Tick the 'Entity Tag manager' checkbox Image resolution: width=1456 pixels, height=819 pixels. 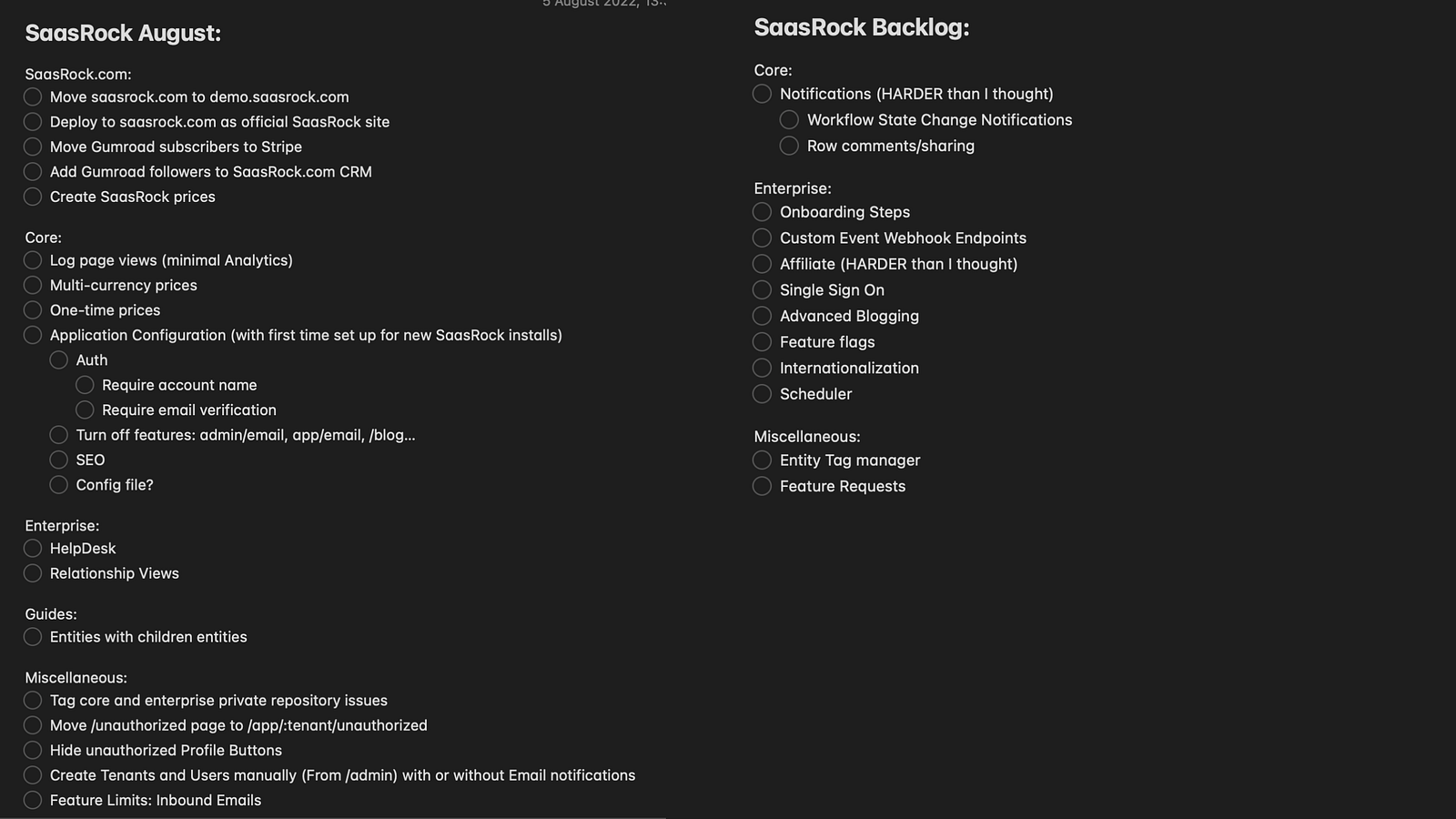click(763, 460)
